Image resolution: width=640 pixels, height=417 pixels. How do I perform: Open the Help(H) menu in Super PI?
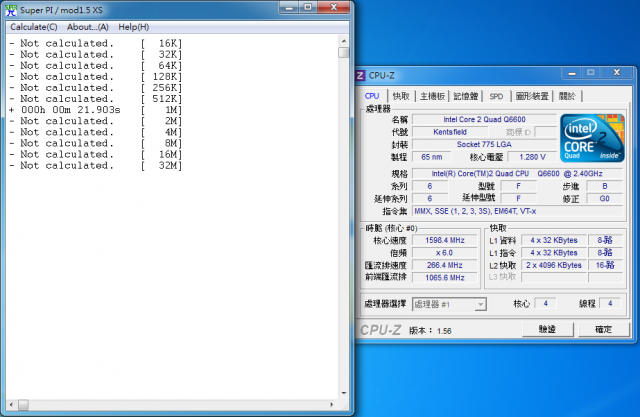133,27
